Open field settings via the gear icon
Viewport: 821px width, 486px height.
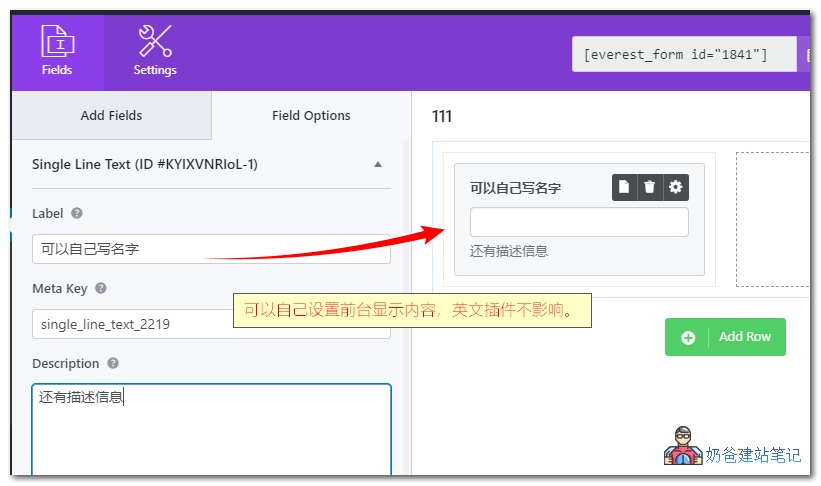(x=676, y=187)
